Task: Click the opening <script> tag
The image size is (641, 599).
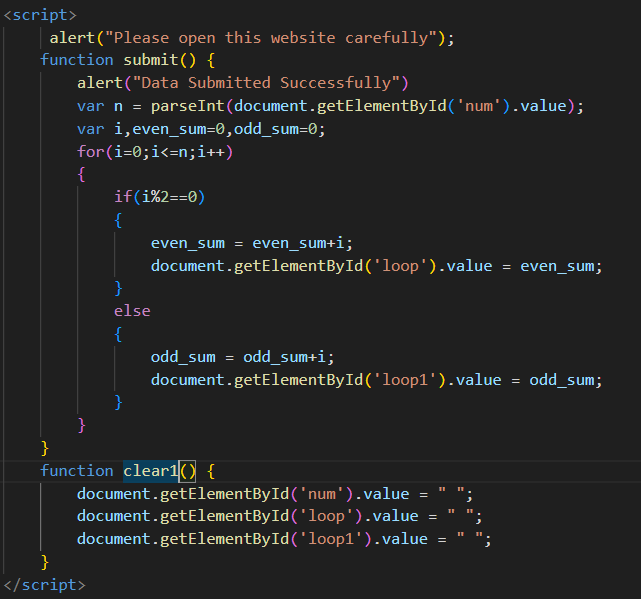Action: [x=40, y=15]
